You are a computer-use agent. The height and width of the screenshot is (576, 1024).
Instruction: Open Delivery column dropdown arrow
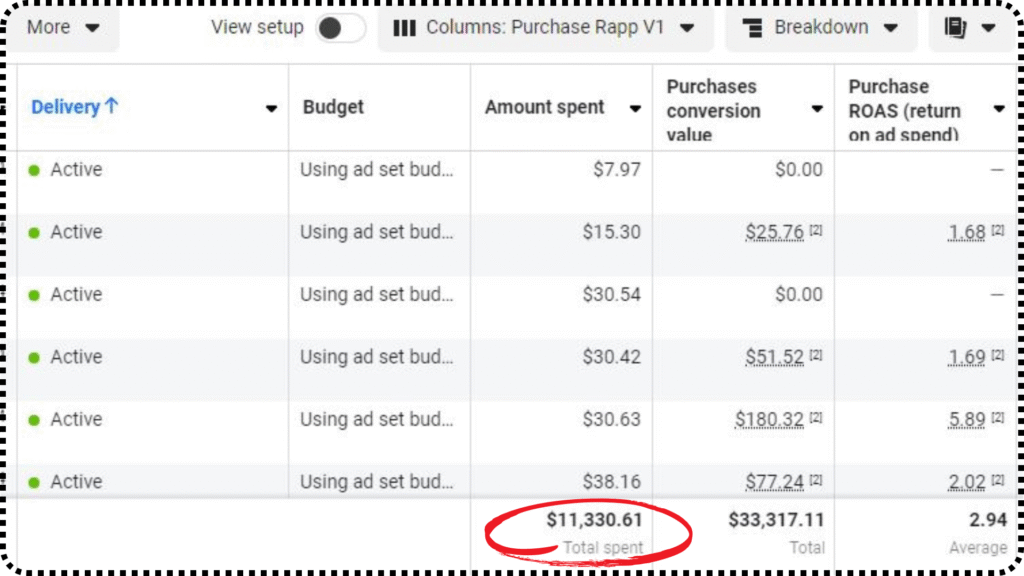point(271,109)
